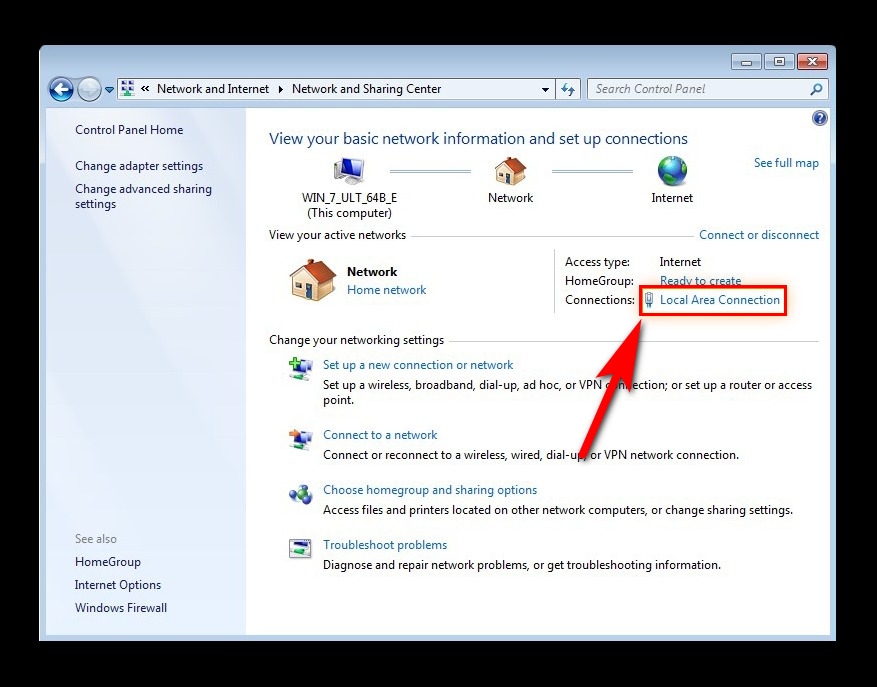Open Local Area Connection status
877x687 pixels.
point(719,300)
